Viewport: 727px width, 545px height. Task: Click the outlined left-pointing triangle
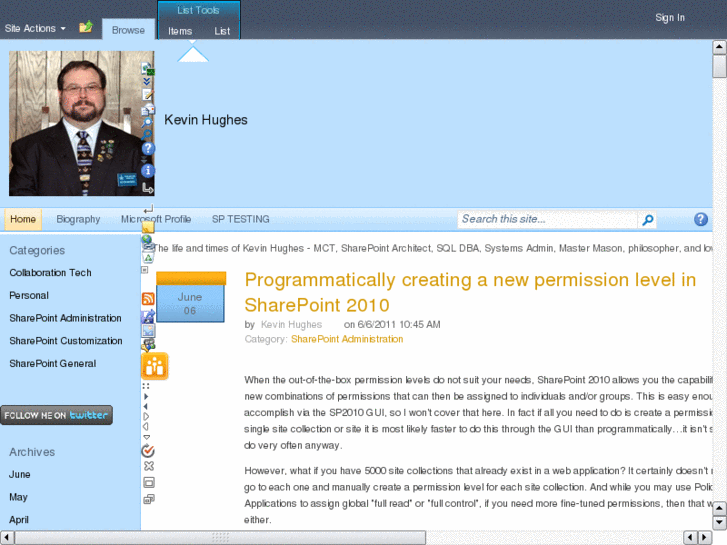[x=146, y=426]
